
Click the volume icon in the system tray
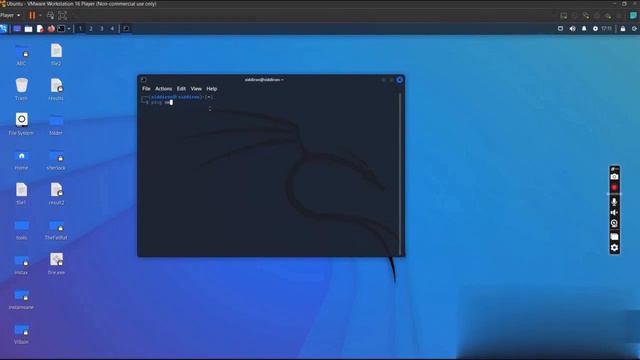(572, 29)
